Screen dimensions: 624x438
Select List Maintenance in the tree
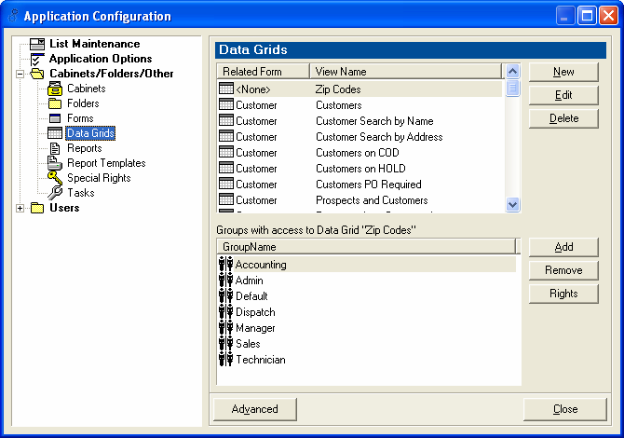pos(95,44)
